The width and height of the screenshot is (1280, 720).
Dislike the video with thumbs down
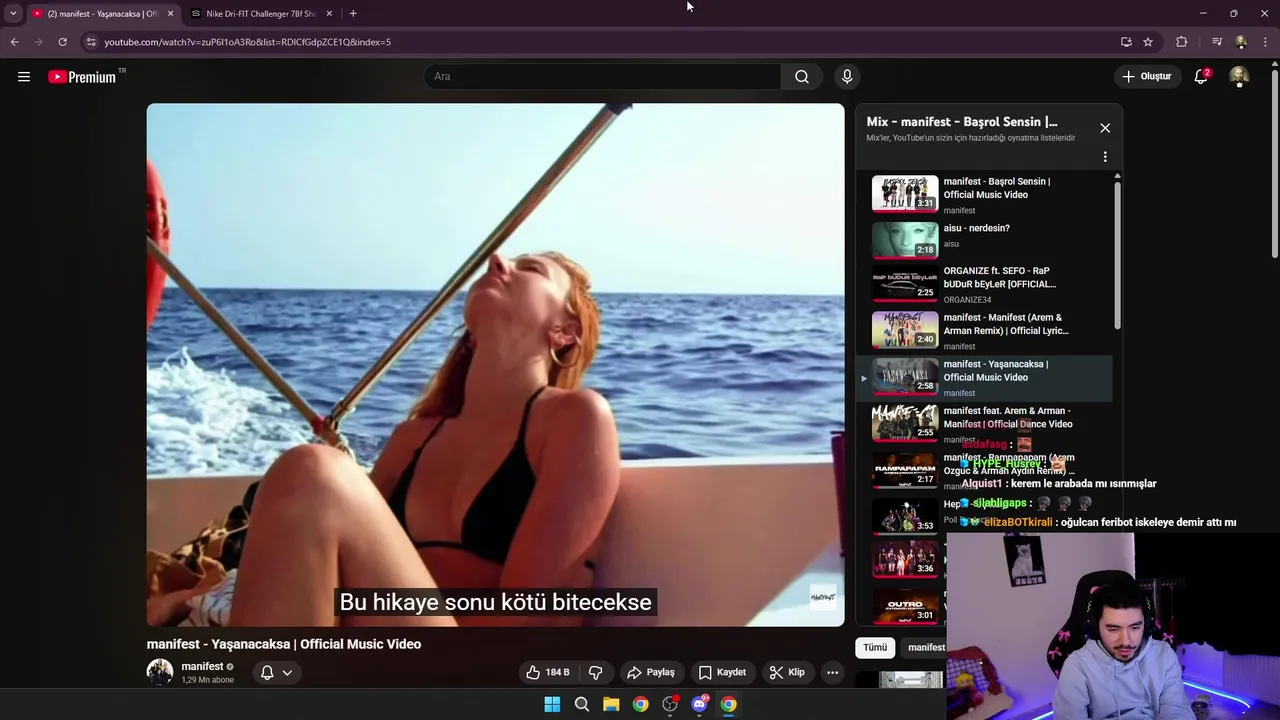(x=596, y=672)
